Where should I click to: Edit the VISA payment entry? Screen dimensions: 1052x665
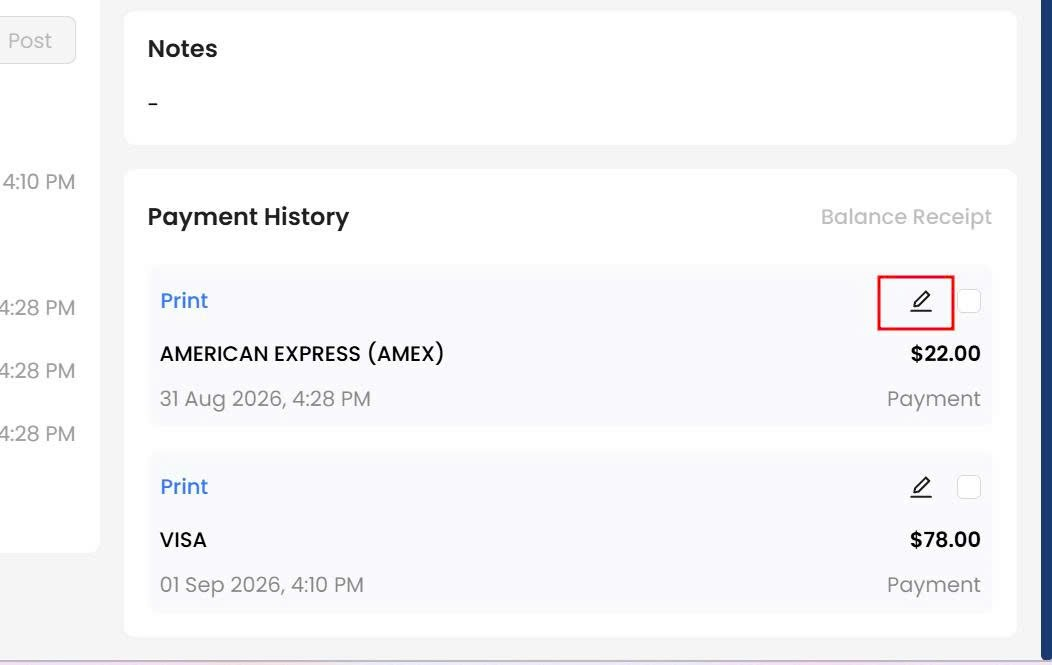click(920, 487)
